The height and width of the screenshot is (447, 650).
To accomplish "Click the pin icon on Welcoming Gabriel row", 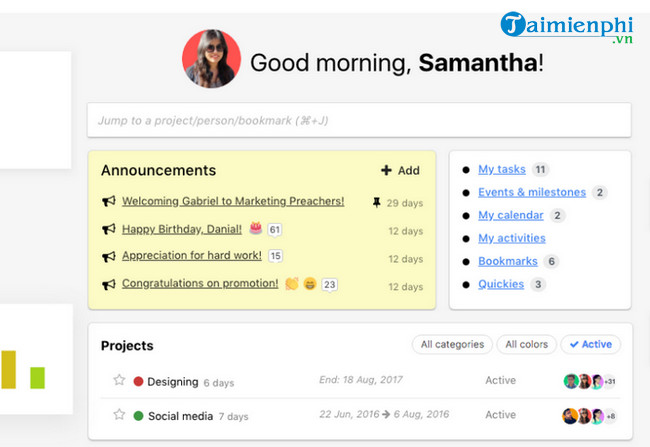I will pos(376,202).
